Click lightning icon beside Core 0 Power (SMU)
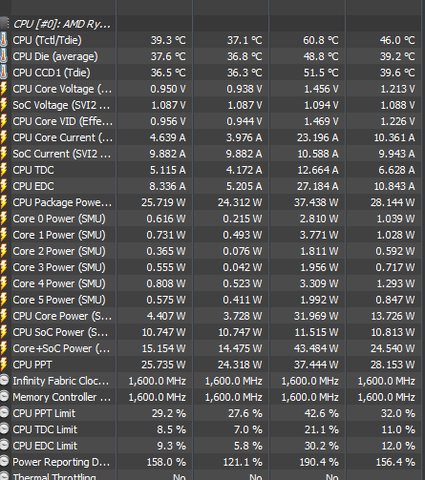The height and width of the screenshot is (480, 425). (x=4, y=219)
